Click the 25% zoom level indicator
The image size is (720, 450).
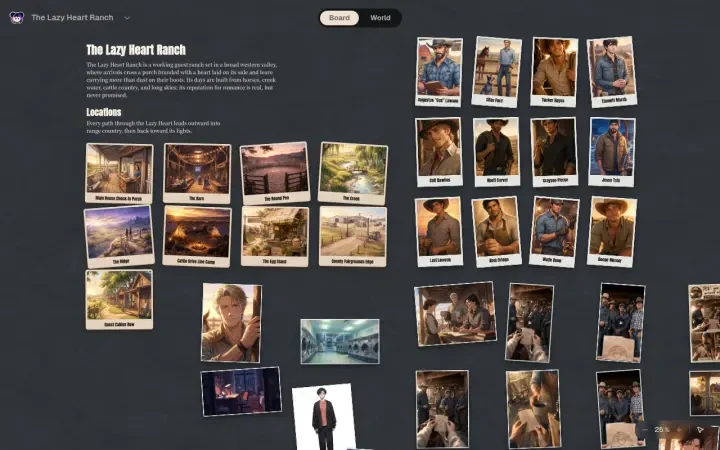pos(662,430)
